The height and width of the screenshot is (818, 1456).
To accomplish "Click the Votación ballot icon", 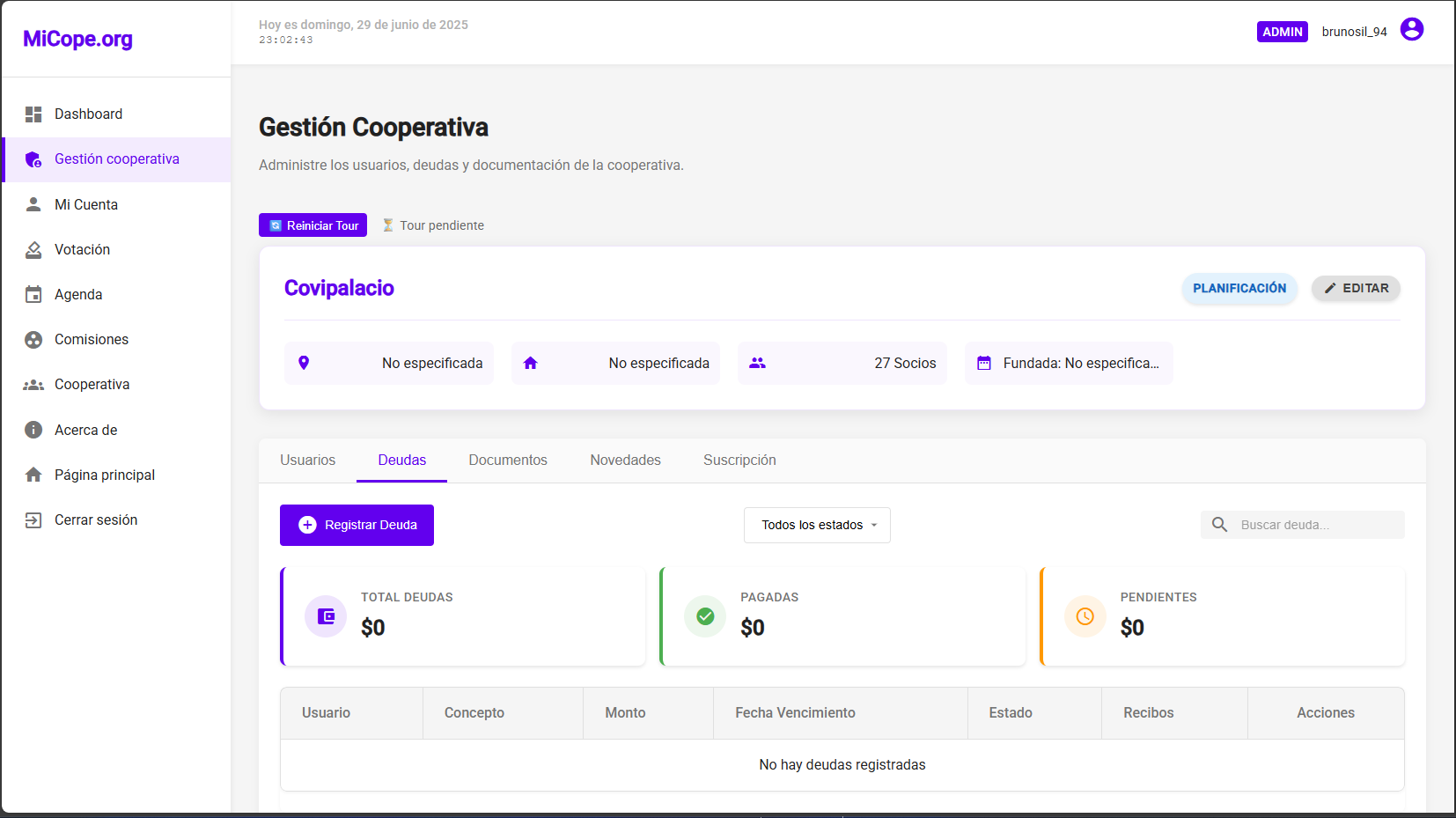I will point(33,250).
